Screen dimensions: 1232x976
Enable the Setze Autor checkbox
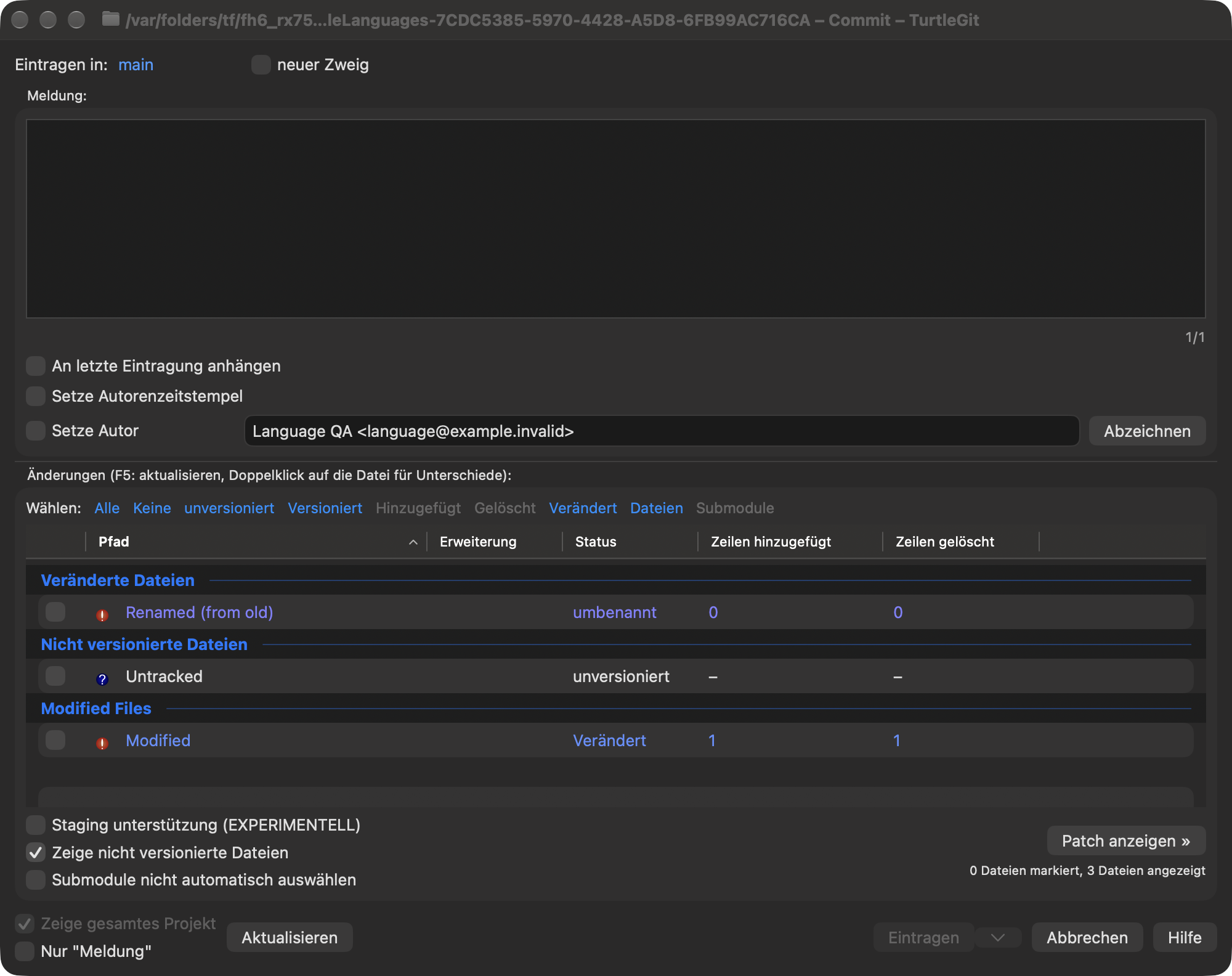36,431
